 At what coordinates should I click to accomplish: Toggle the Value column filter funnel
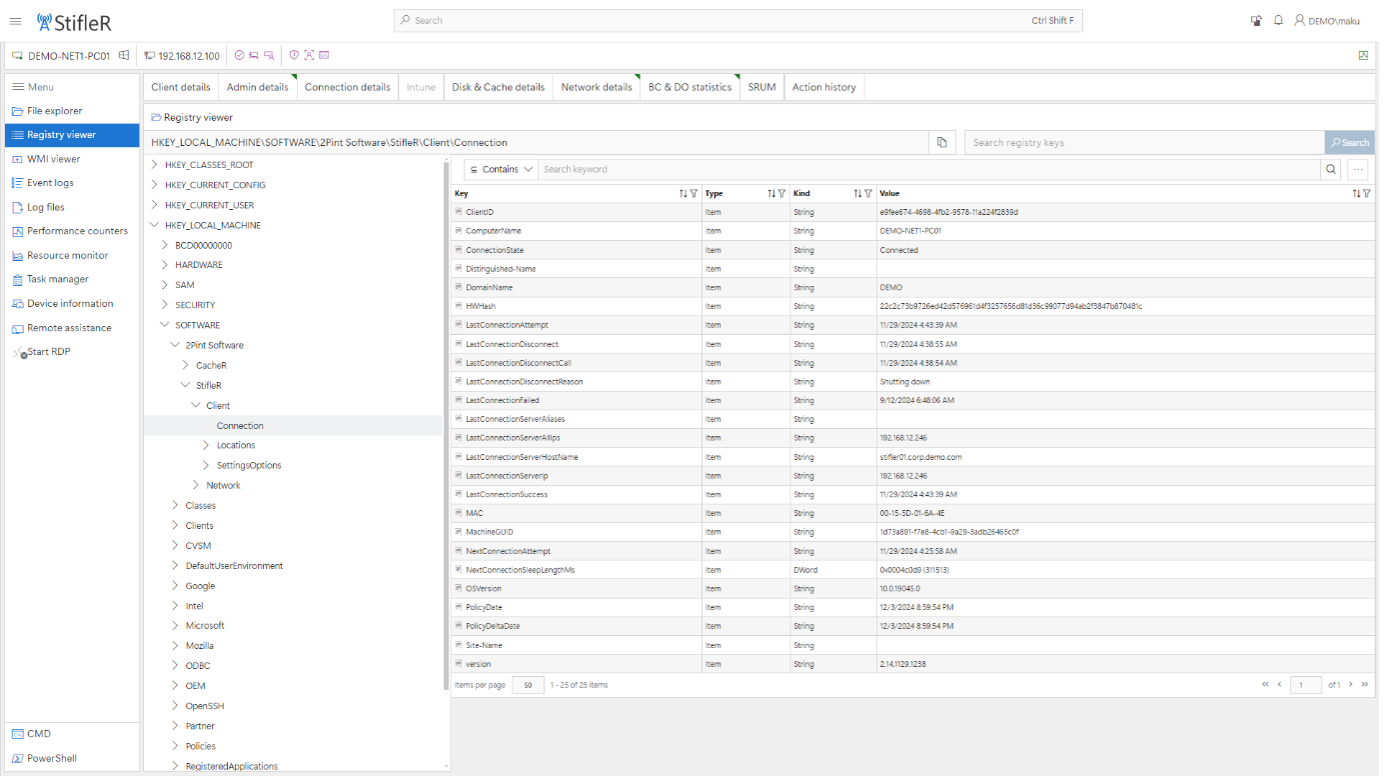tap(1366, 193)
